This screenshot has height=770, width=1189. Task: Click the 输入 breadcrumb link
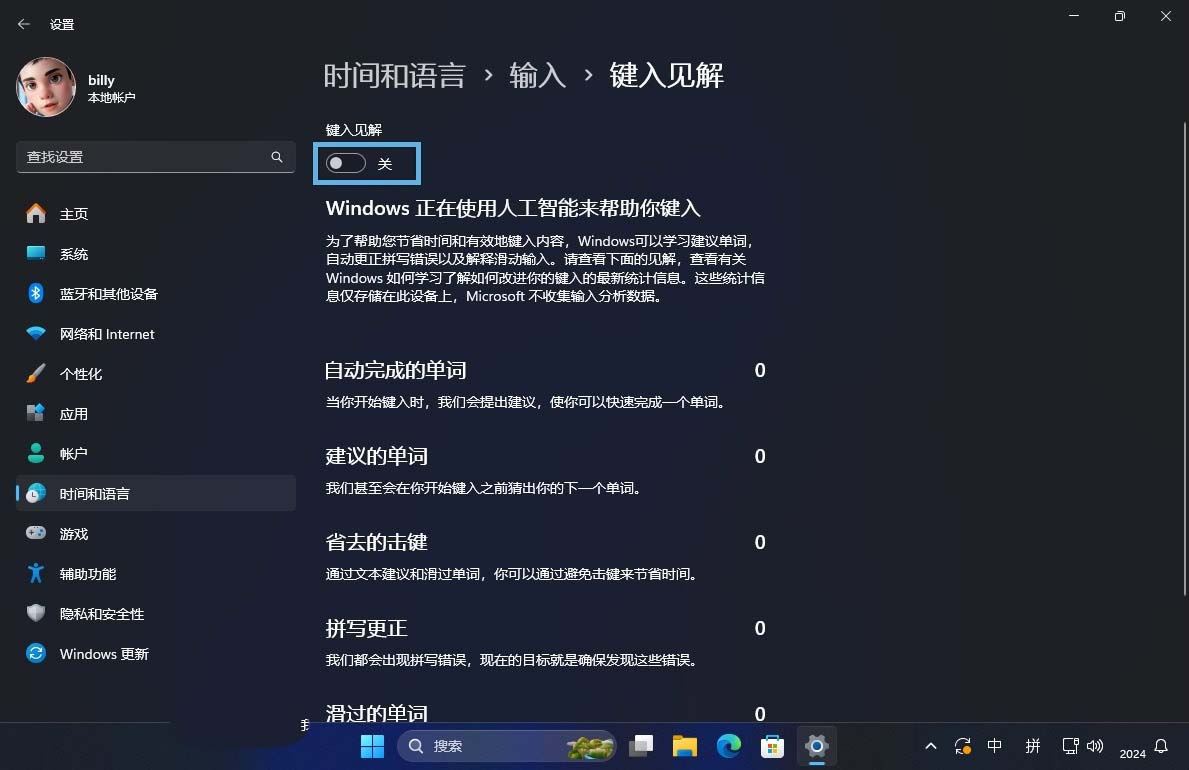[538, 74]
